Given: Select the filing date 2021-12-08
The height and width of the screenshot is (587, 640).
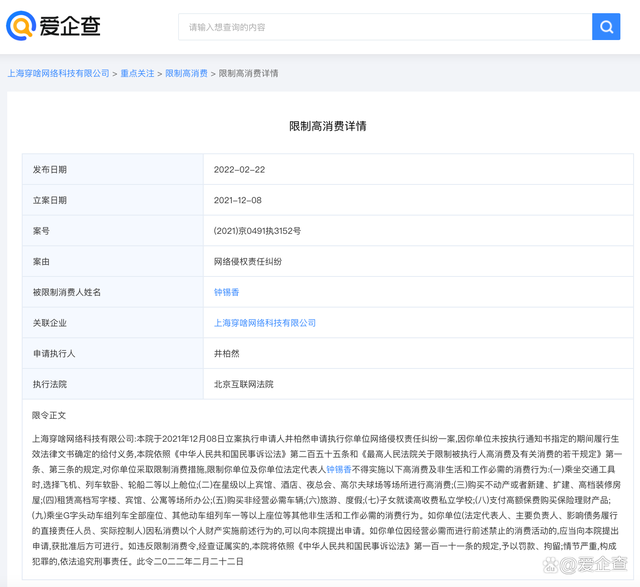Looking at the screenshot, I should click(238, 200).
